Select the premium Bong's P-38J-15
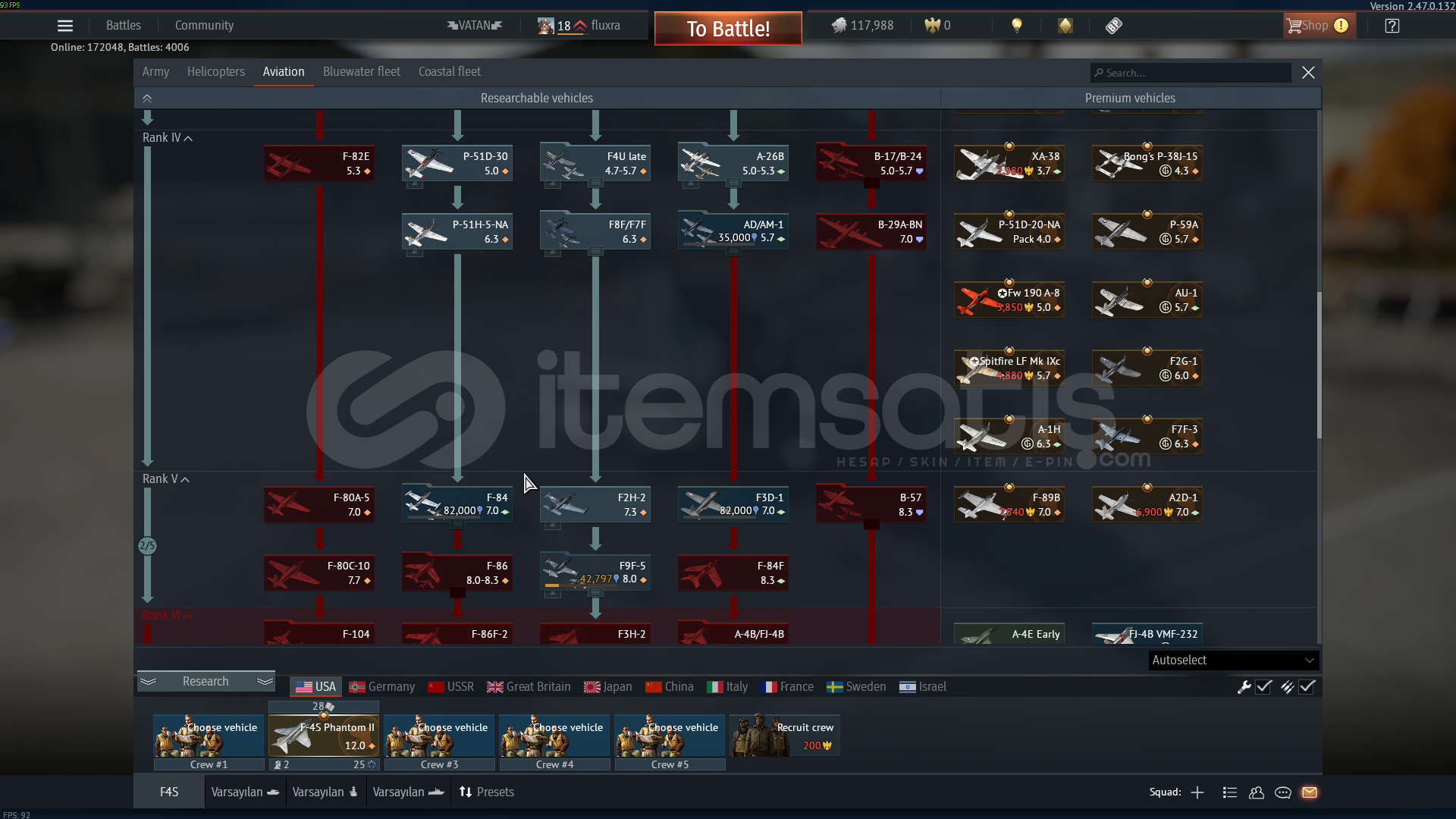This screenshot has height=819, width=1456. pos(1147,163)
